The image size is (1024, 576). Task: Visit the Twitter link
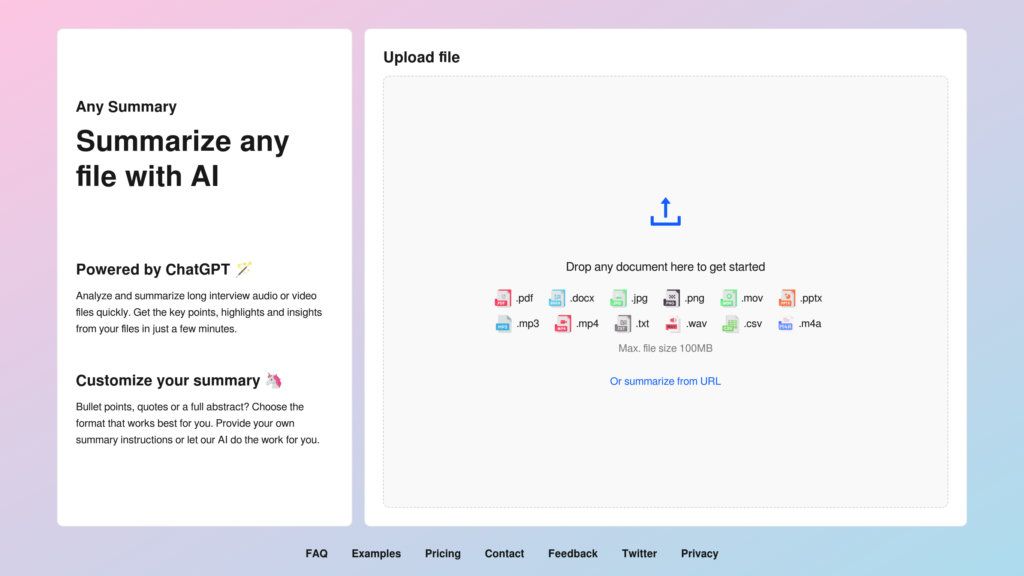(x=639, y=553)
